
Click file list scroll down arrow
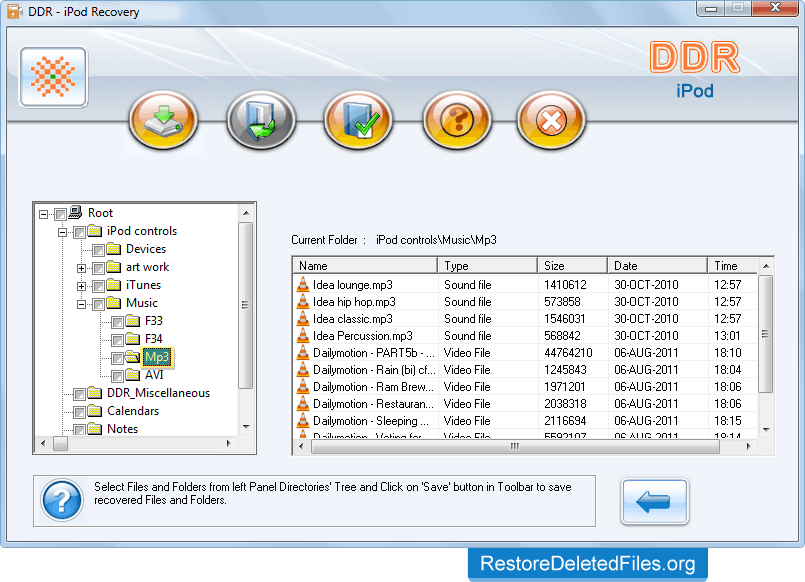click(x=765, y=430)
